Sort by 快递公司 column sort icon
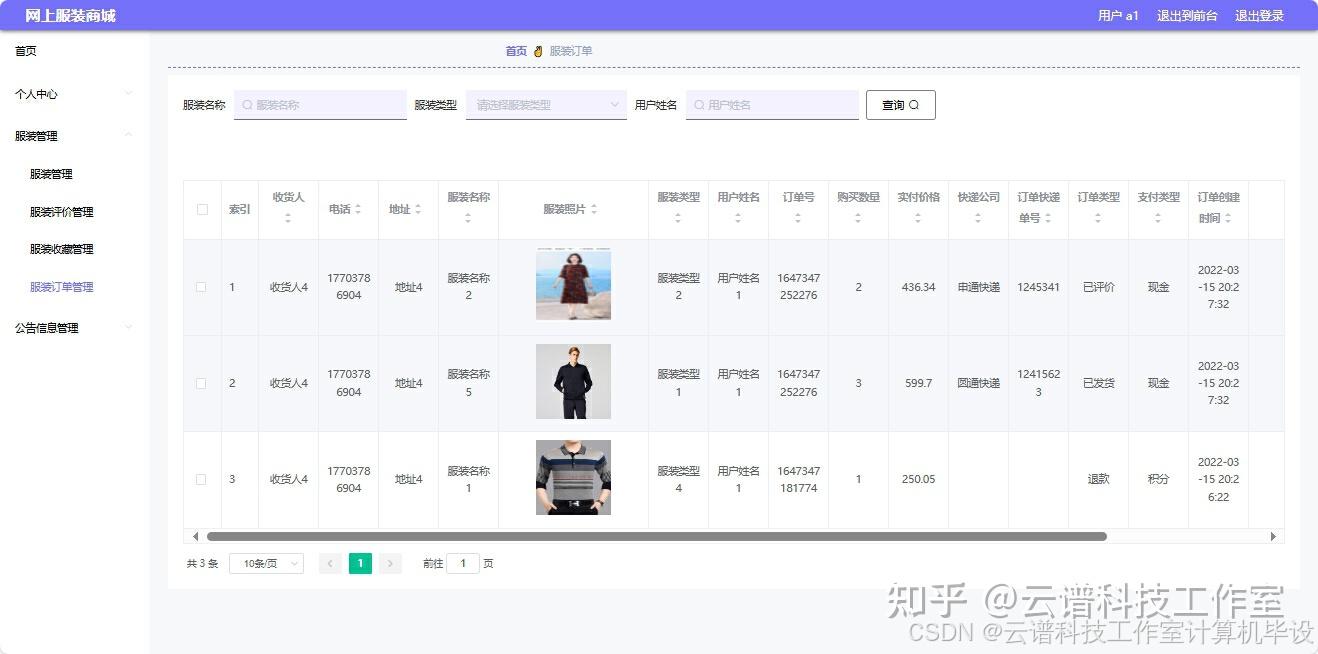1318x654 pixels. [x=978, y=217]
